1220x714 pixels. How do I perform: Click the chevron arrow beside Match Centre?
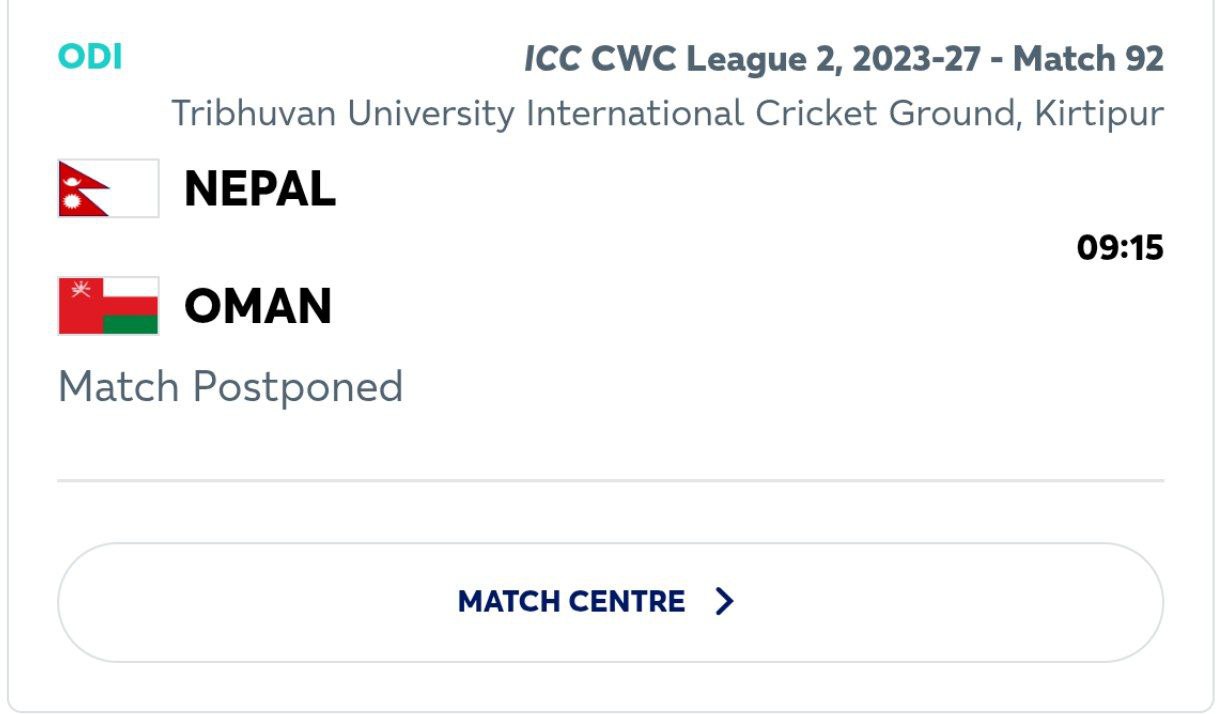pos(725,601)
